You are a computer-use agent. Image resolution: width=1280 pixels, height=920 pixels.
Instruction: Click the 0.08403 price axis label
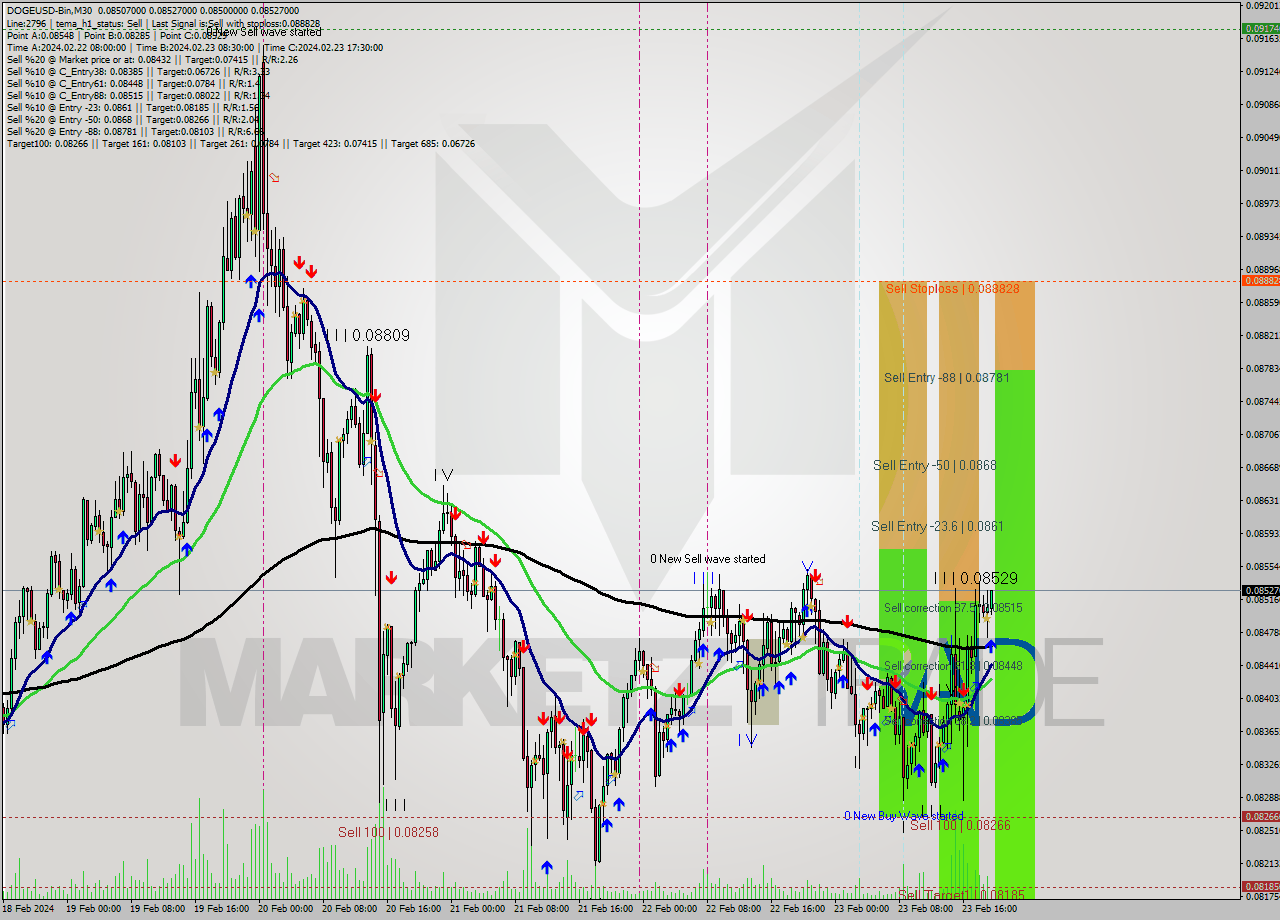(1260, 698)
